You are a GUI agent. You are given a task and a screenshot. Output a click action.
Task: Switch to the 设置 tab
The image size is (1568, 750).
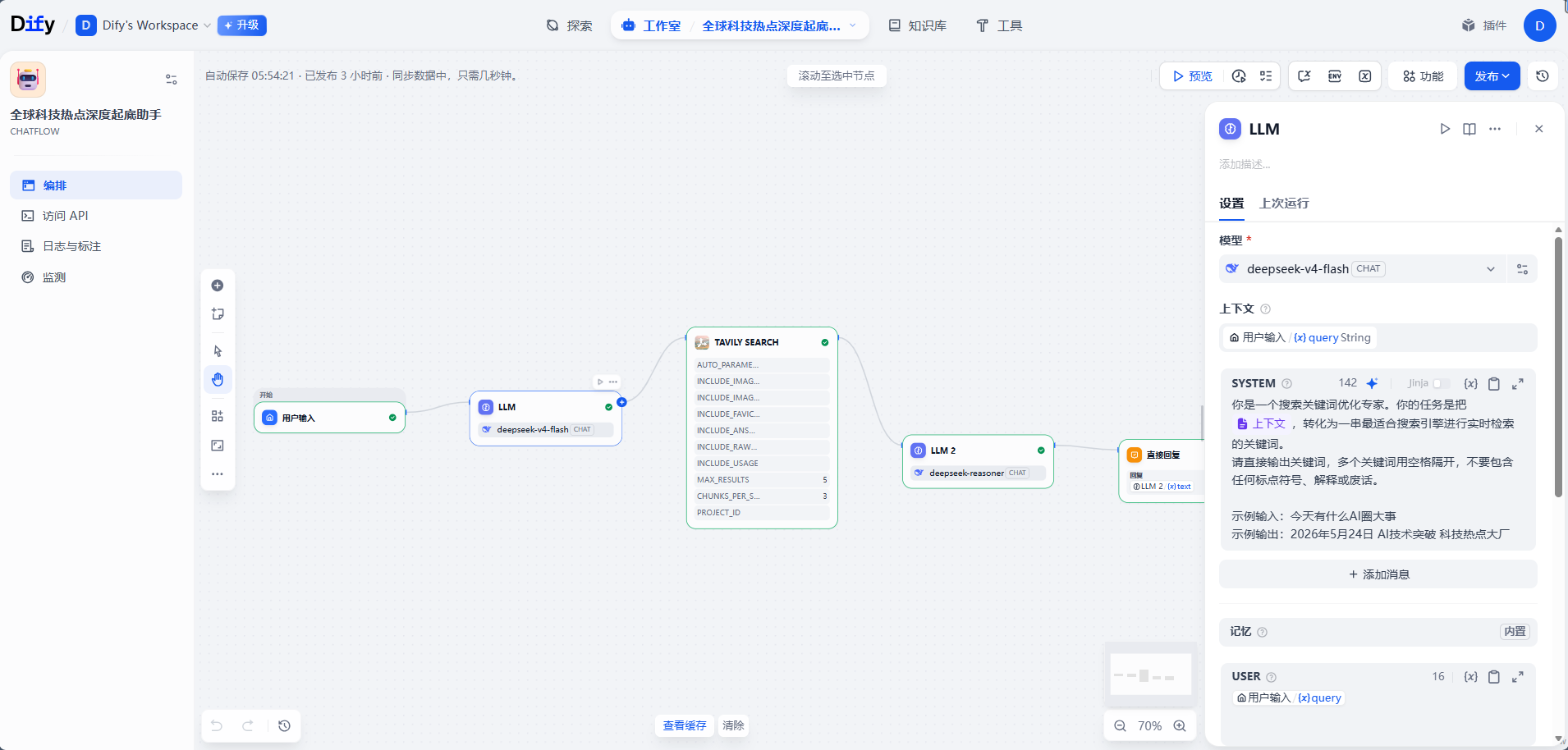(1231, 204)
